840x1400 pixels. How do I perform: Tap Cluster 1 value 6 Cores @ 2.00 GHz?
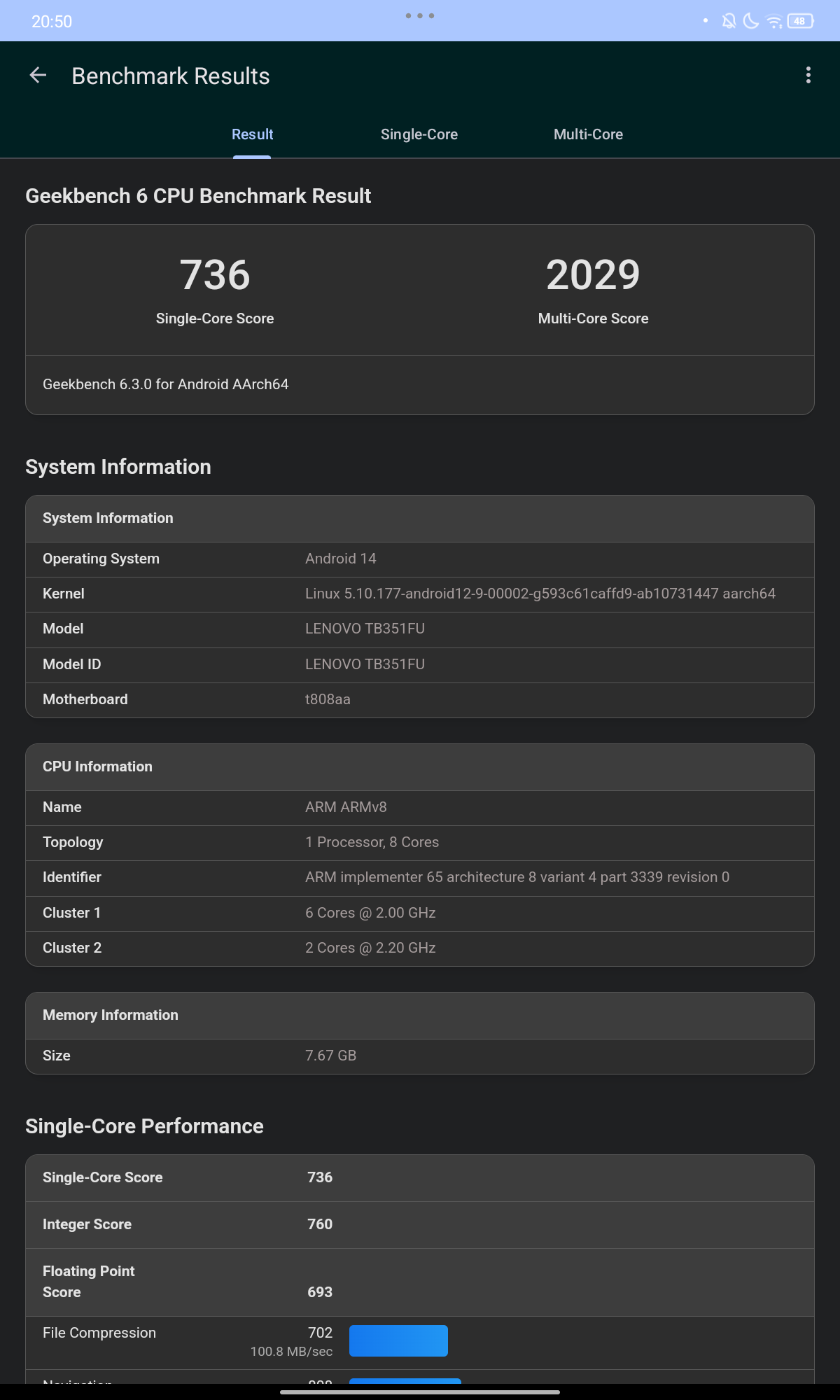(370, 913)
